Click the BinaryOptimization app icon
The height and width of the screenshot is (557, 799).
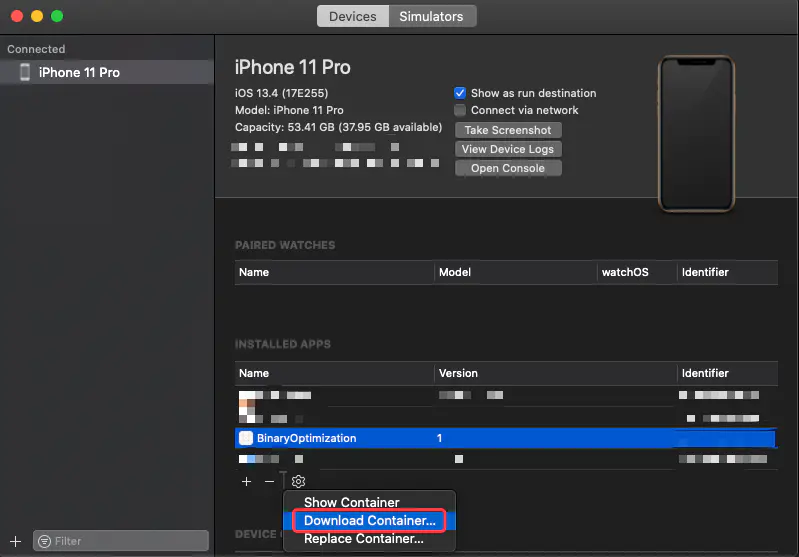point(246,438)
